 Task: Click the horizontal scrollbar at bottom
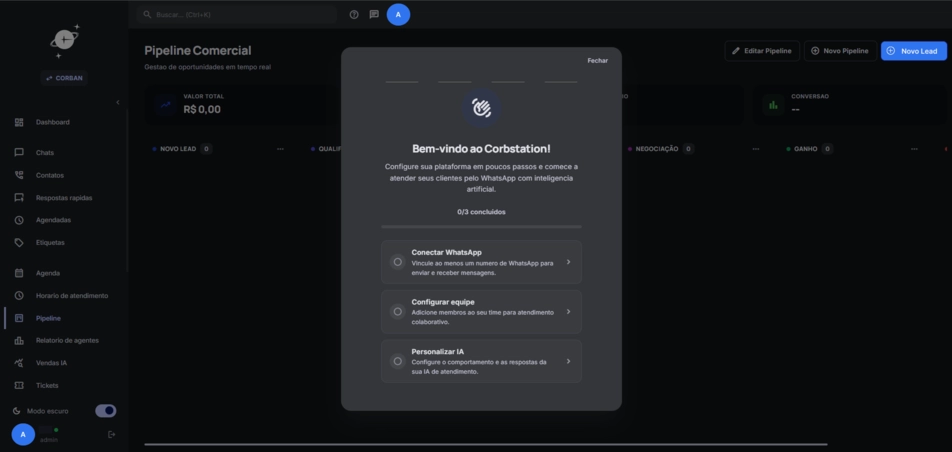tap(486, 445)
